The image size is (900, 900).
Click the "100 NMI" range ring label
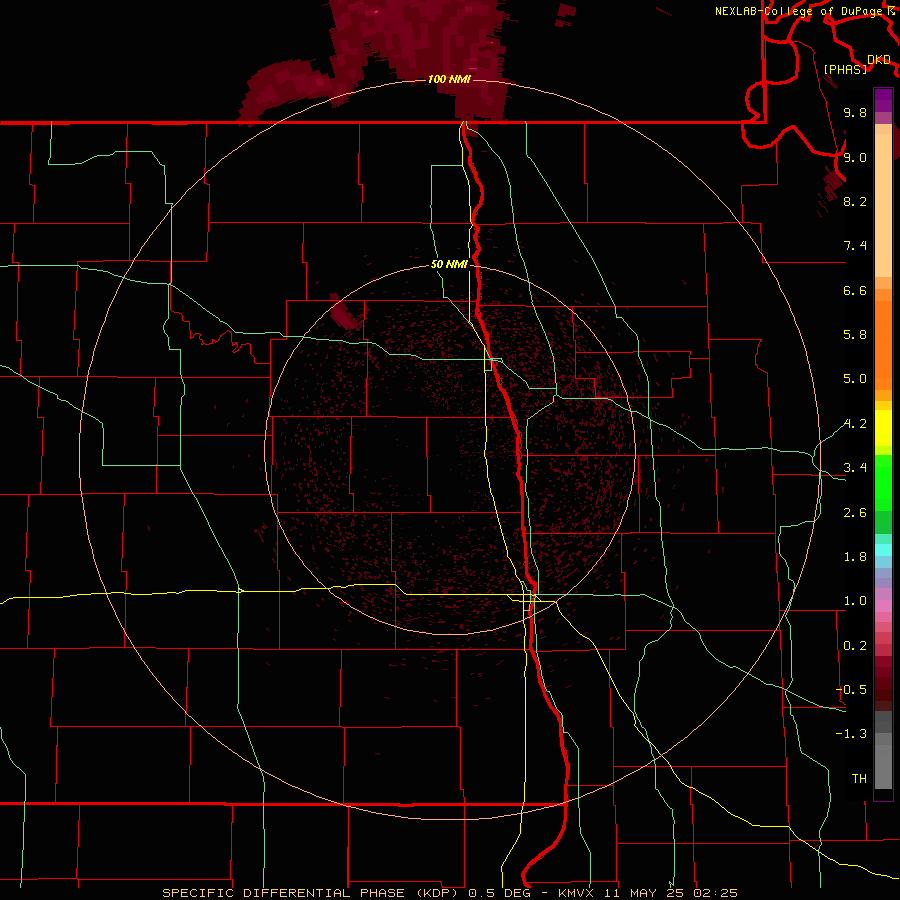coord(449,79)
